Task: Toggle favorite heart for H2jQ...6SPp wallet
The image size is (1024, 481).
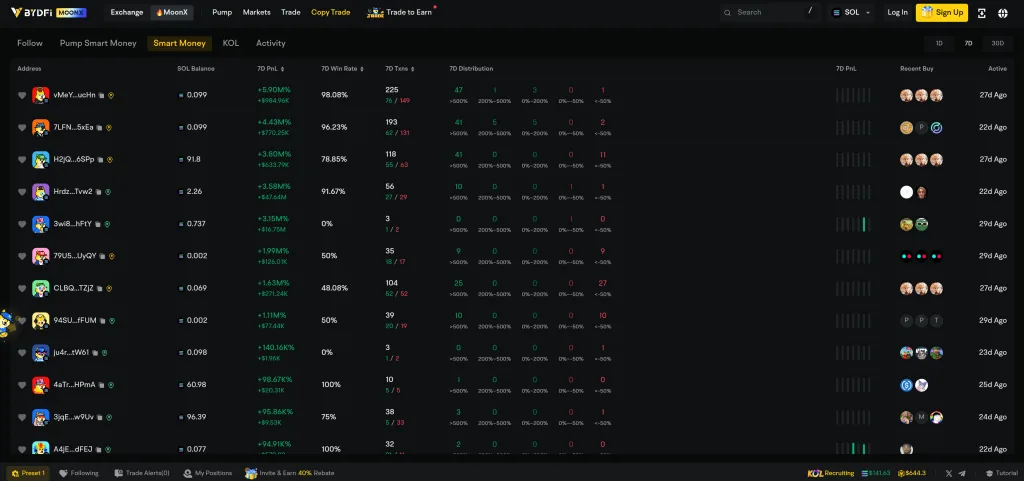Action: (x=22, y=159)
